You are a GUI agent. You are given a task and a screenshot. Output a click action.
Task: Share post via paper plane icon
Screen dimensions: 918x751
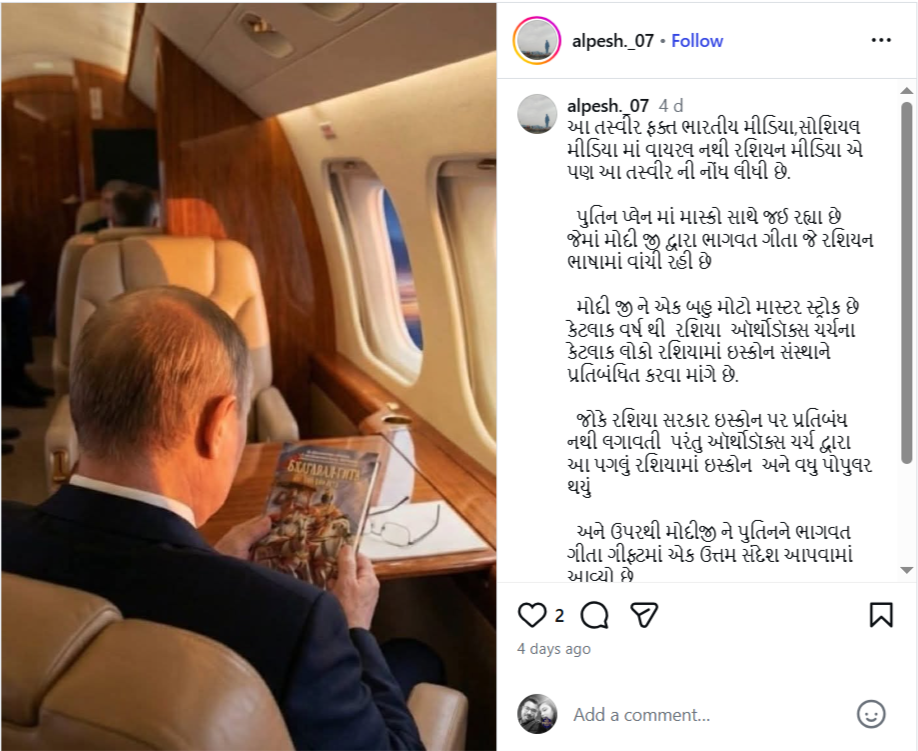[x=644, y=615]
